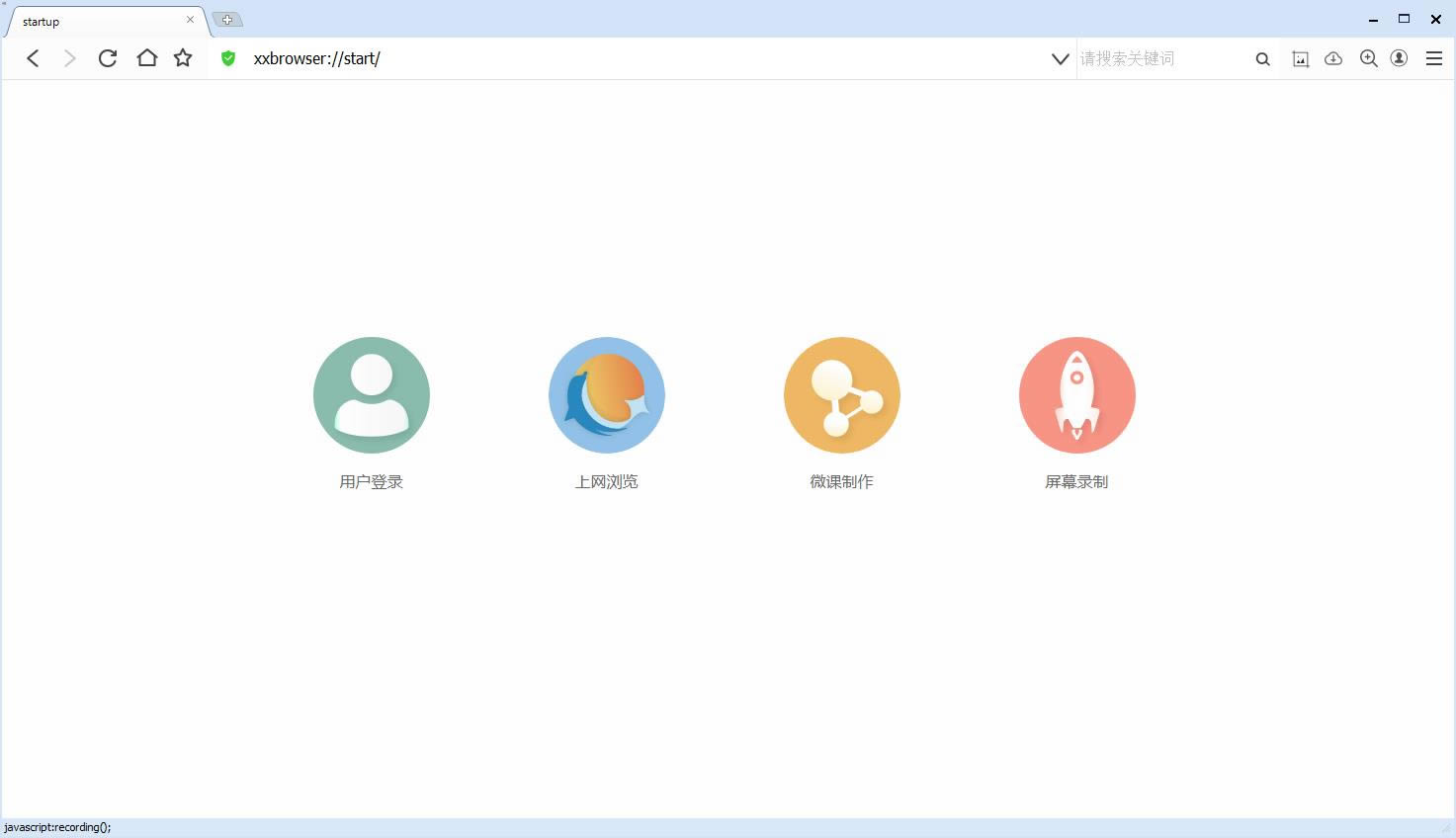Viewport: 1456px width, 838px height.
Task: Open the hamburger main menu
Action: pos(1433,58)
